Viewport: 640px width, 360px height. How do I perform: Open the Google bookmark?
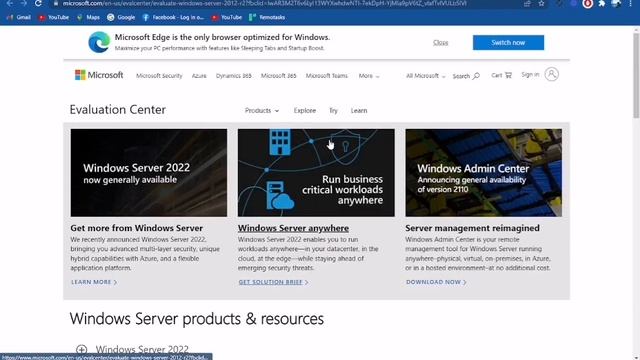pos(121,18)
